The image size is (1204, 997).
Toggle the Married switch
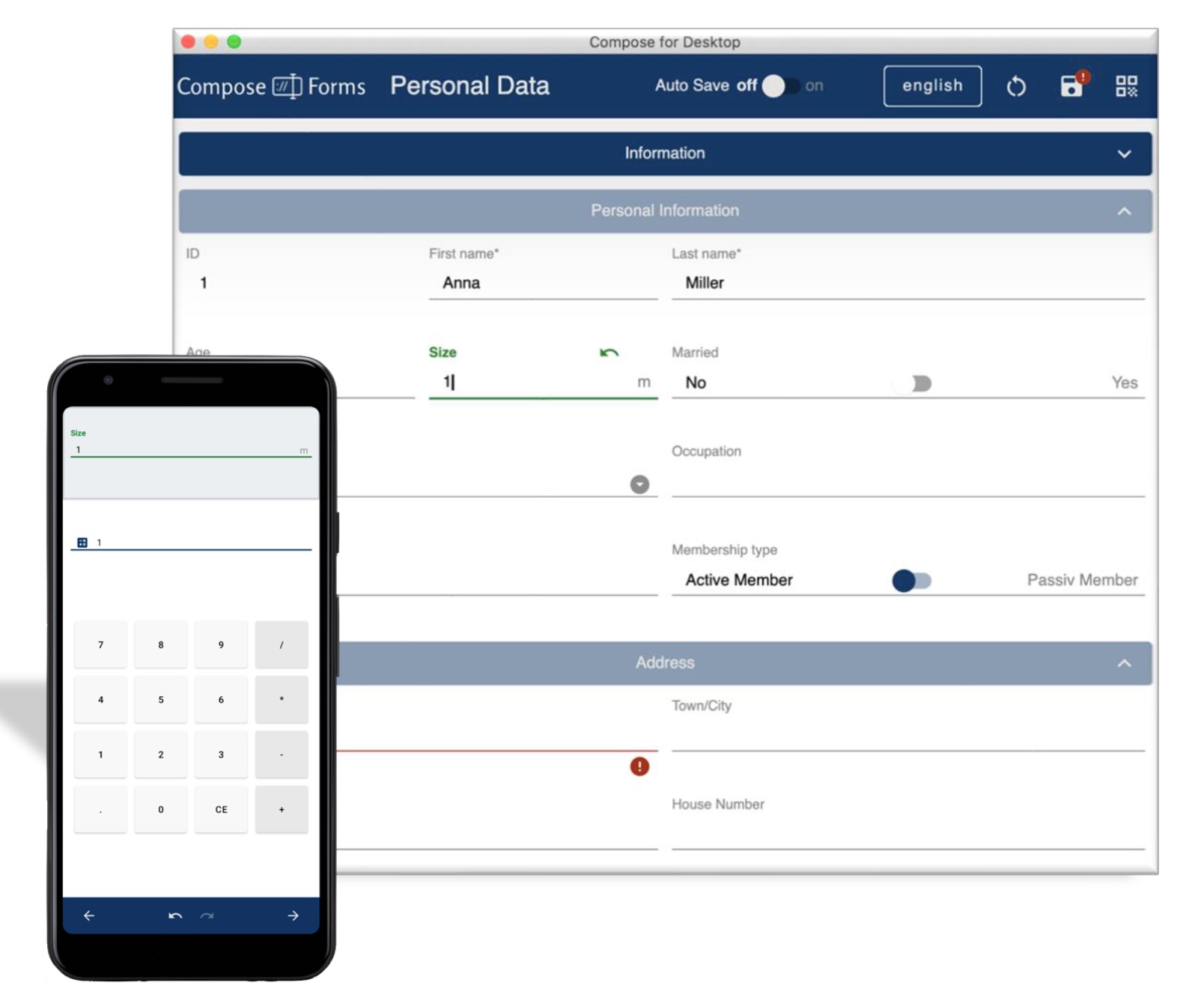(x=913, y=383)
